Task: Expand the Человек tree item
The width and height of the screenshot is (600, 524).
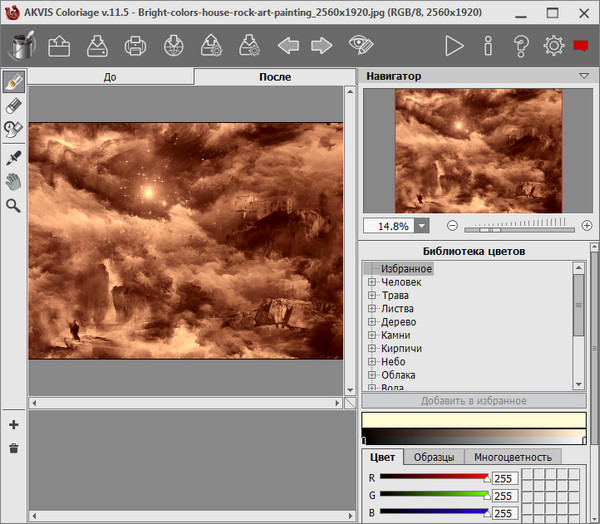Action: (x=372, y=283)
